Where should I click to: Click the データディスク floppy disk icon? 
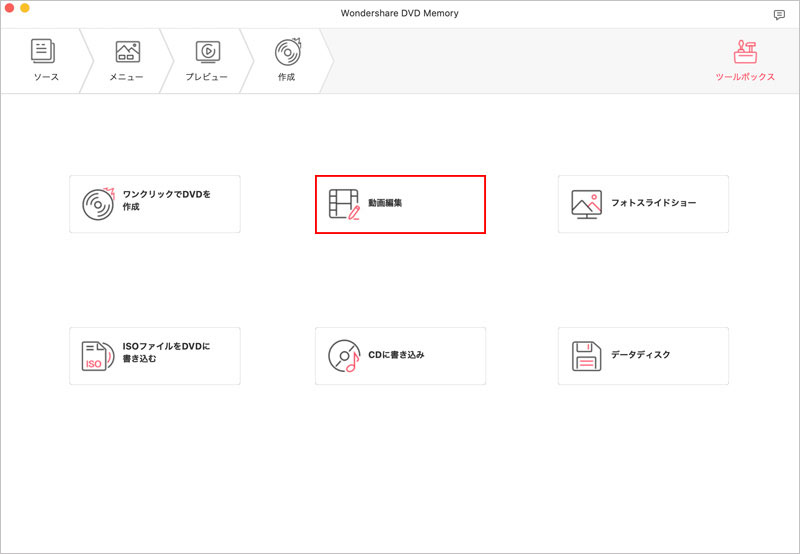point(586,356)
